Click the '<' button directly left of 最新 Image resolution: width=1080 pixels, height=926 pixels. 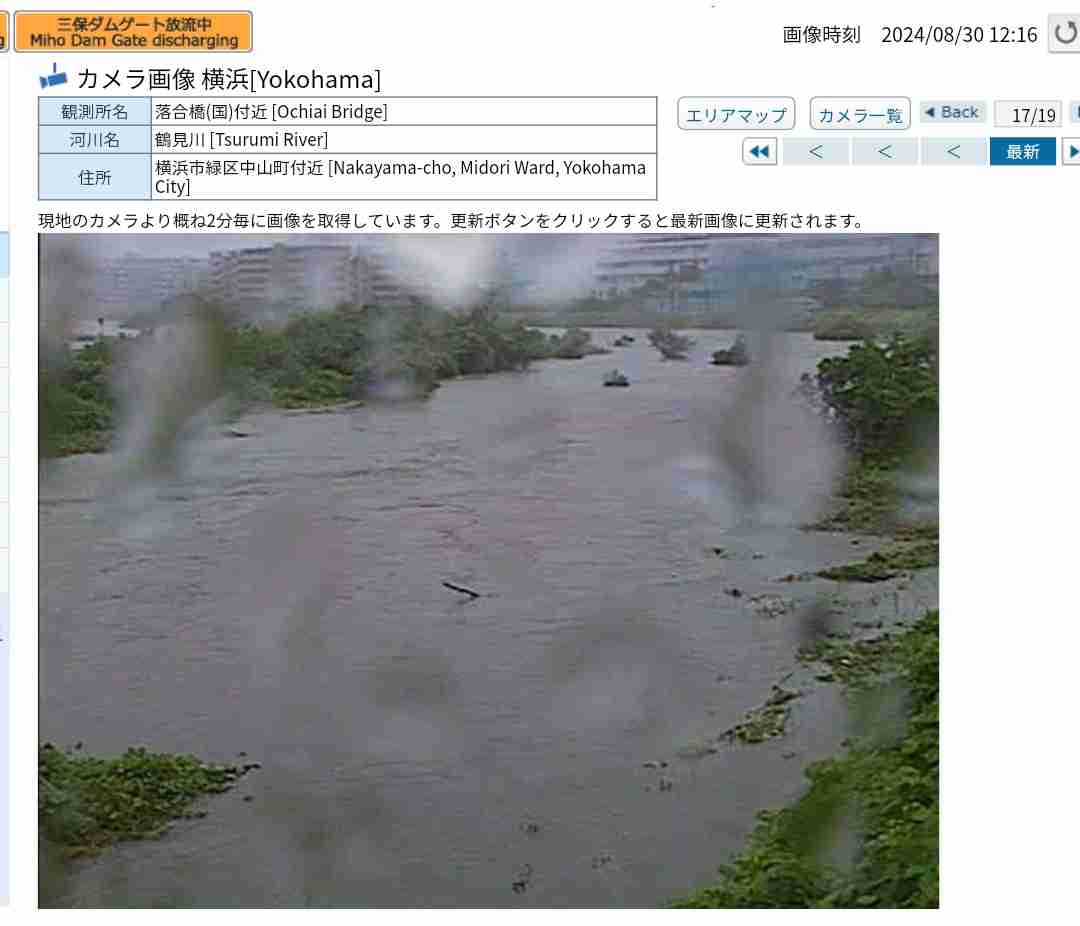point(953,152)
